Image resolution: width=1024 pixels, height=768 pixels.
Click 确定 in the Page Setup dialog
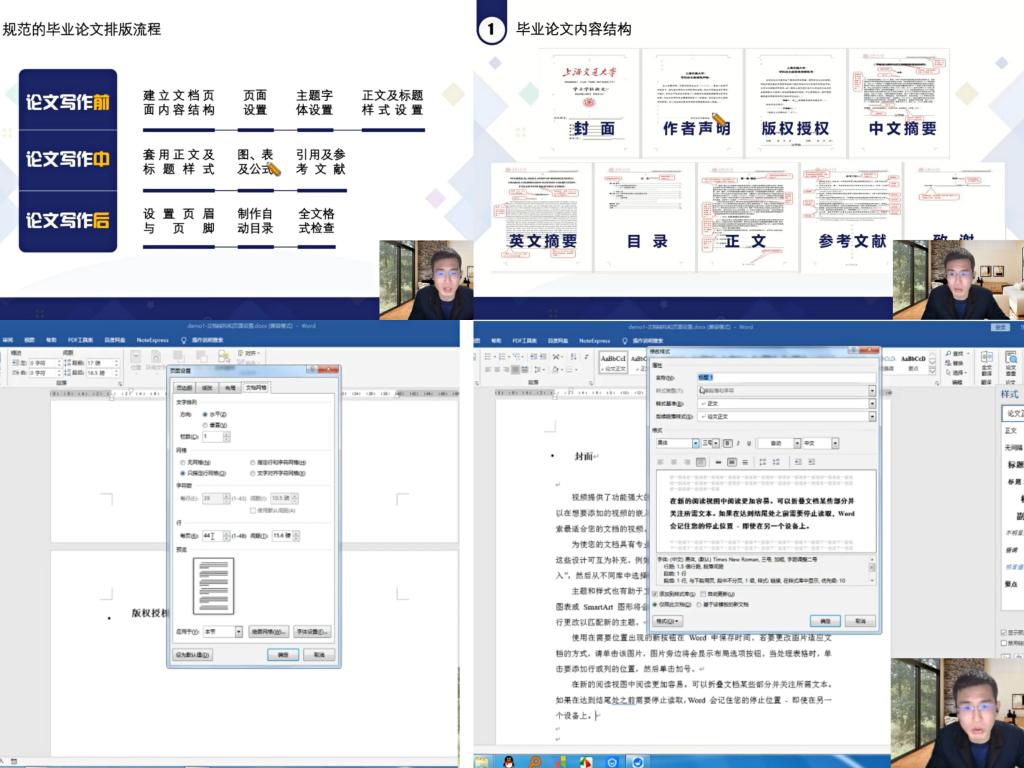(x=282, y=654)
